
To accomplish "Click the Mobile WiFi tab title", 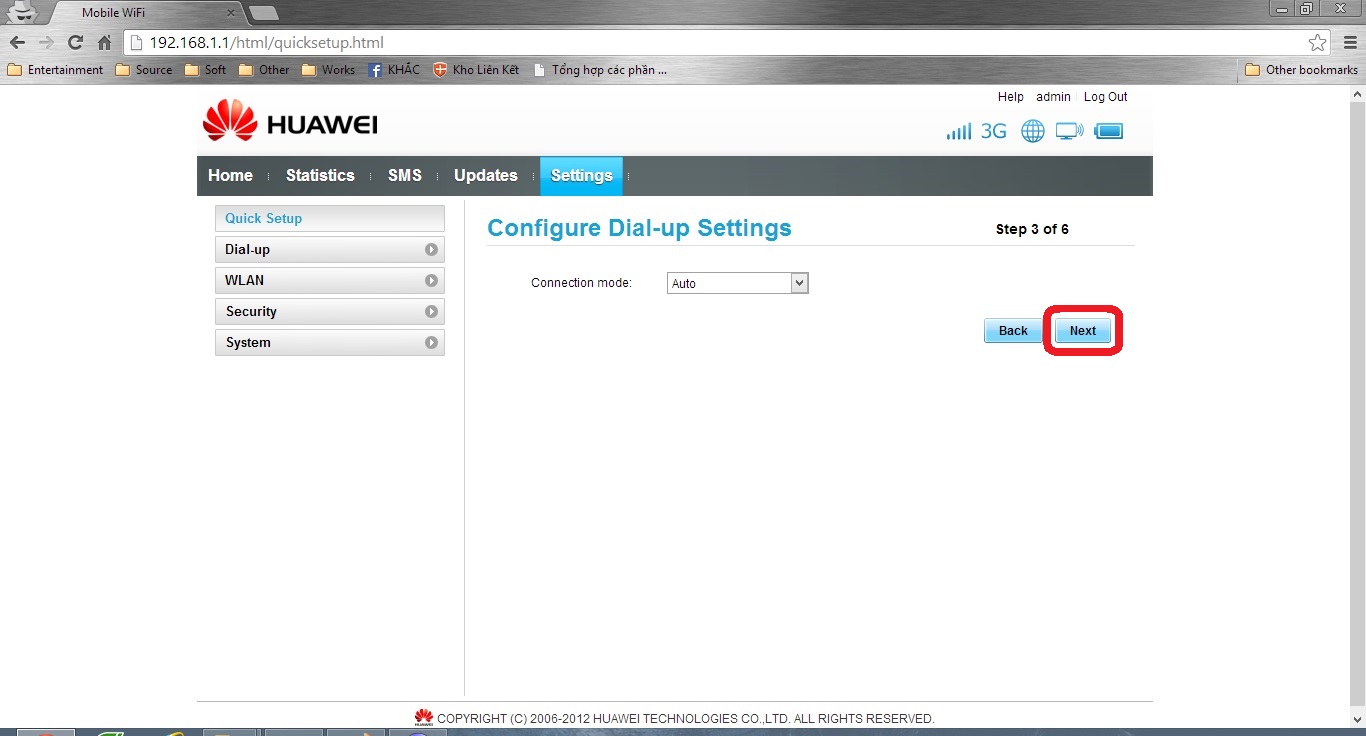I will point(113,14).
